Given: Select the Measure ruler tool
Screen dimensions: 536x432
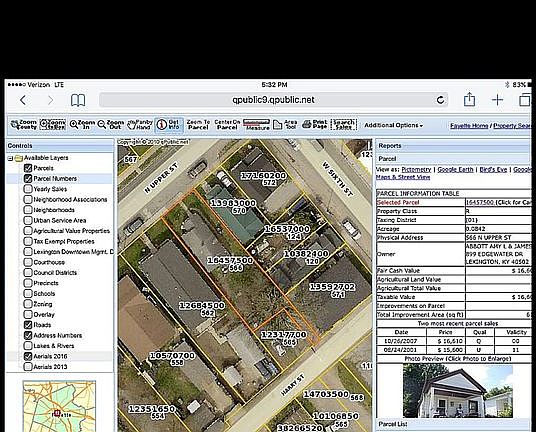Looking at the screenshot, I should (257, 124).
